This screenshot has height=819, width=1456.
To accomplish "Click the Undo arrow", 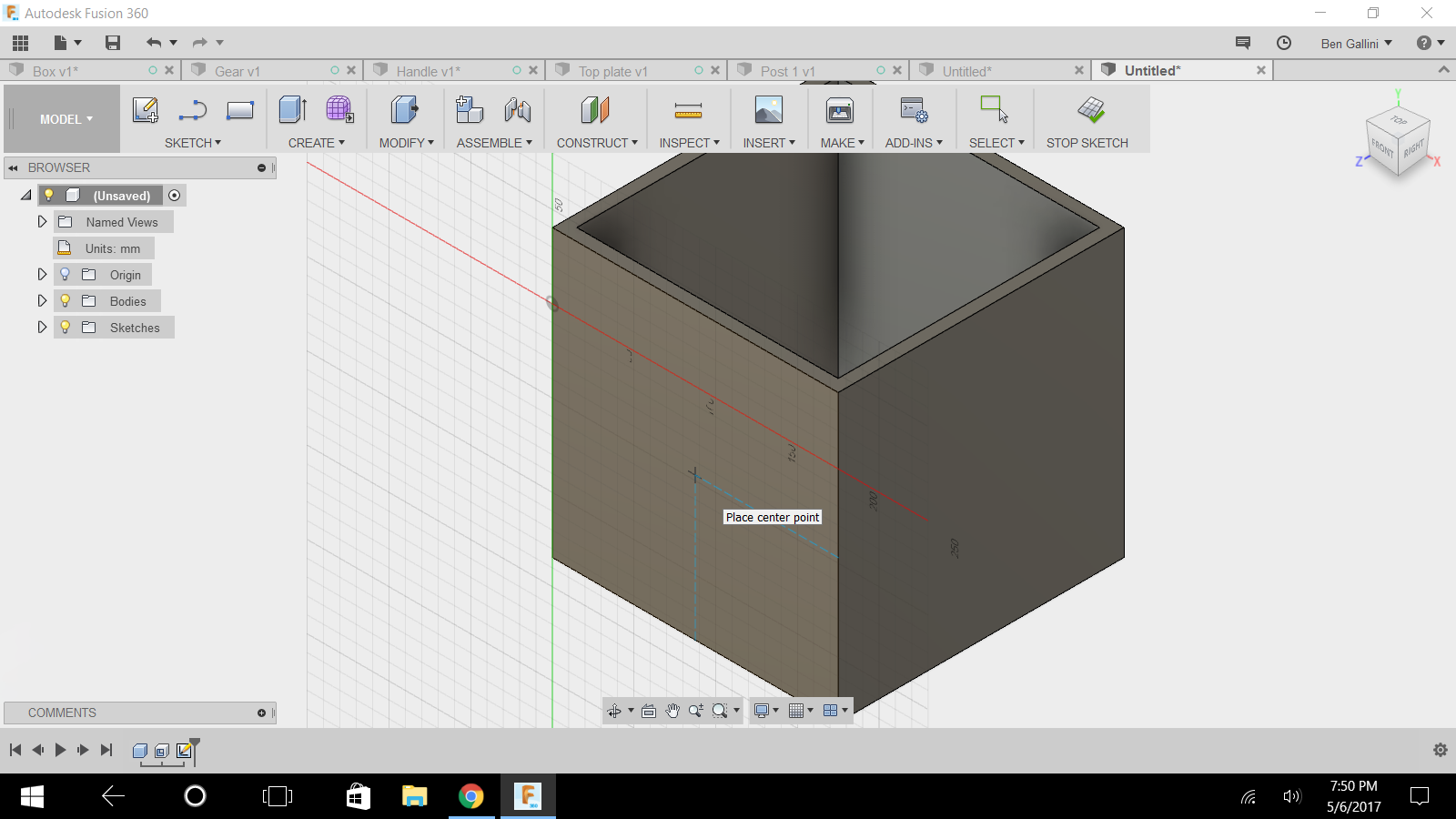I will (154, 43).
